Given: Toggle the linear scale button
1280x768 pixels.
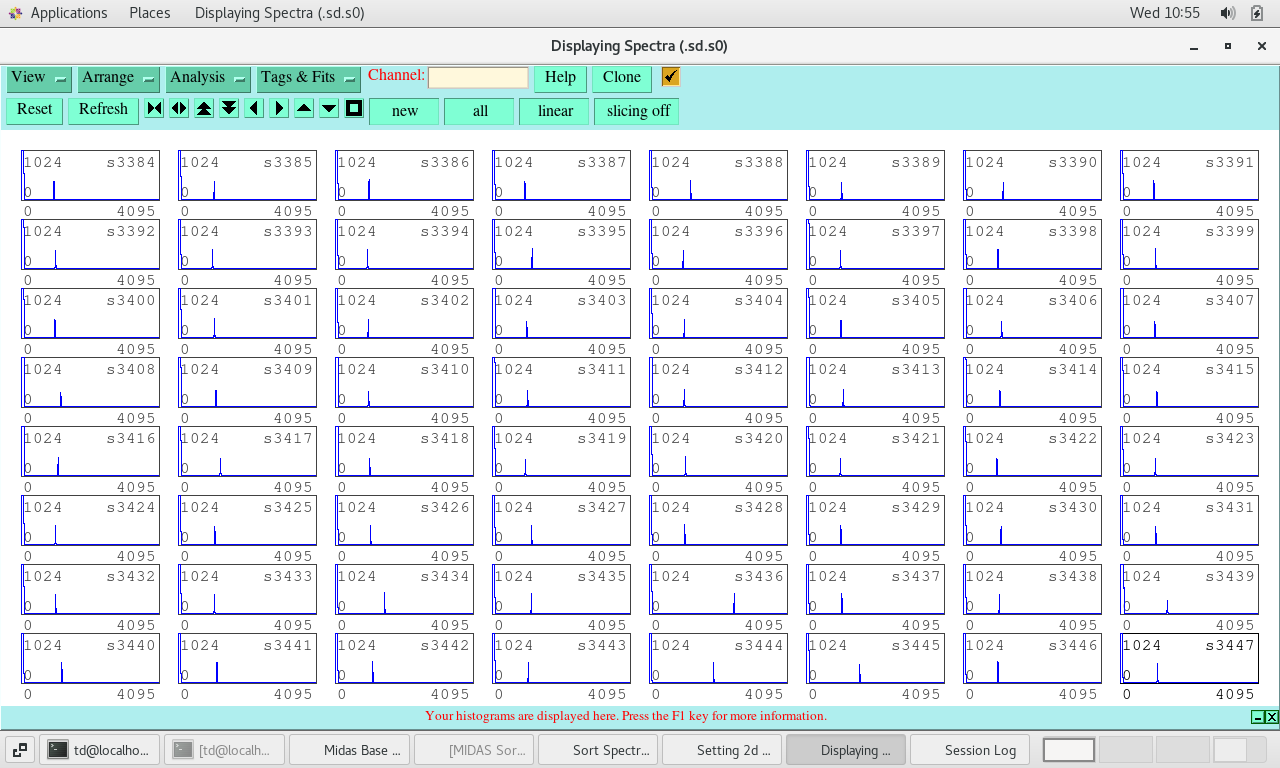Looking at the screenshot, I should click(554, 111).
